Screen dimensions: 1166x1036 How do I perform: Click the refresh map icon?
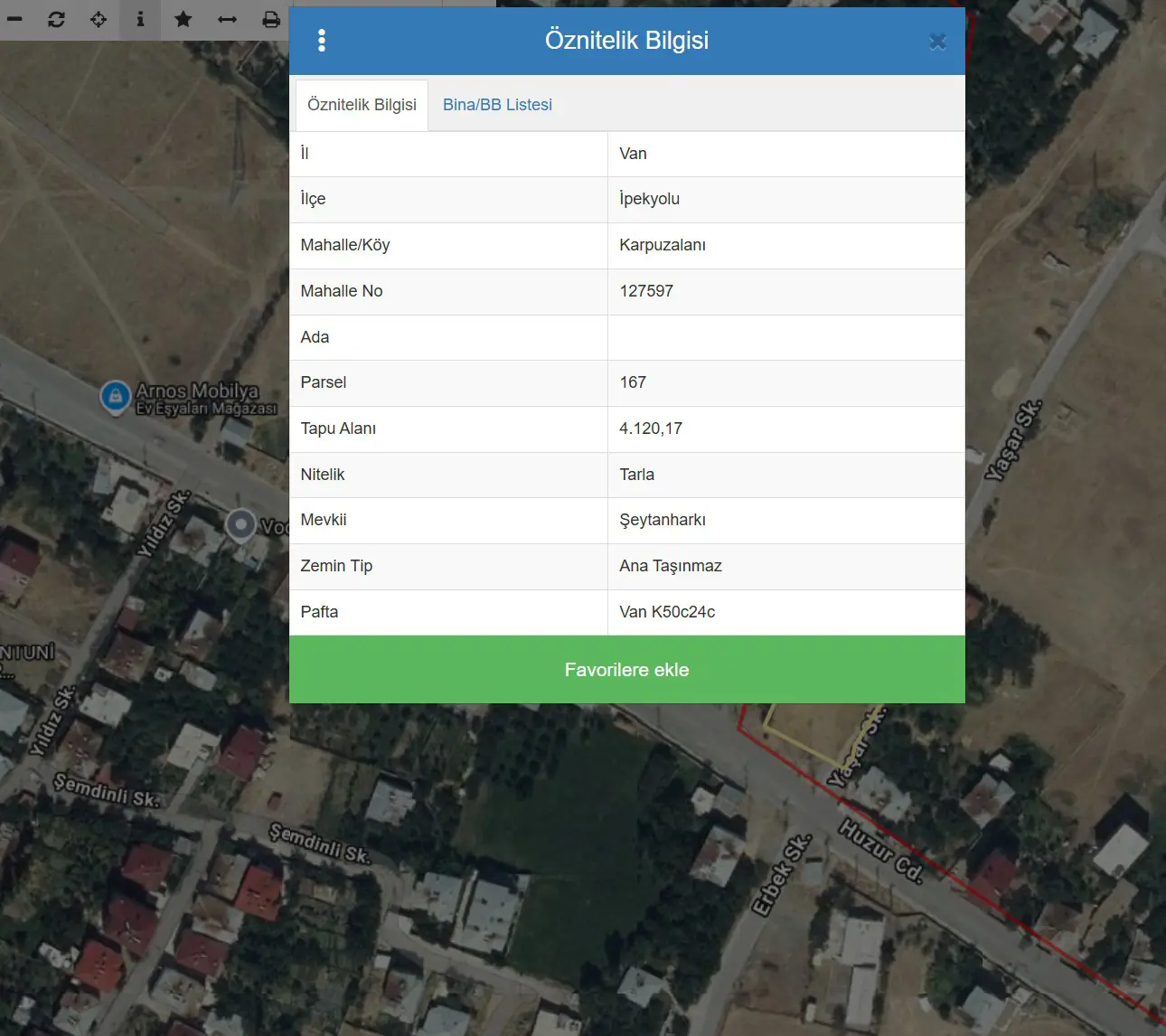[x=56, y=19]
